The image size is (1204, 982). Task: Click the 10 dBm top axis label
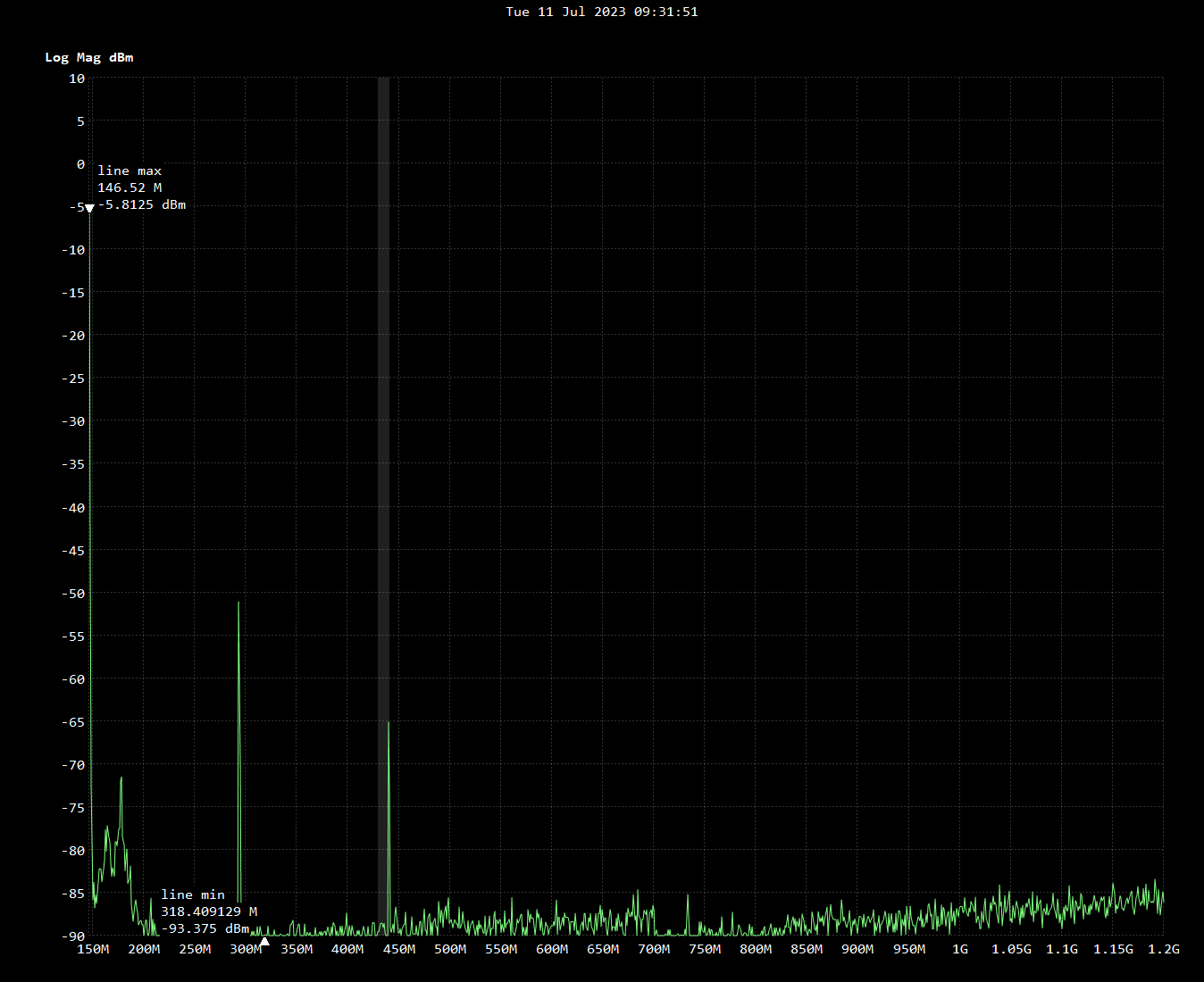[77, 79]
